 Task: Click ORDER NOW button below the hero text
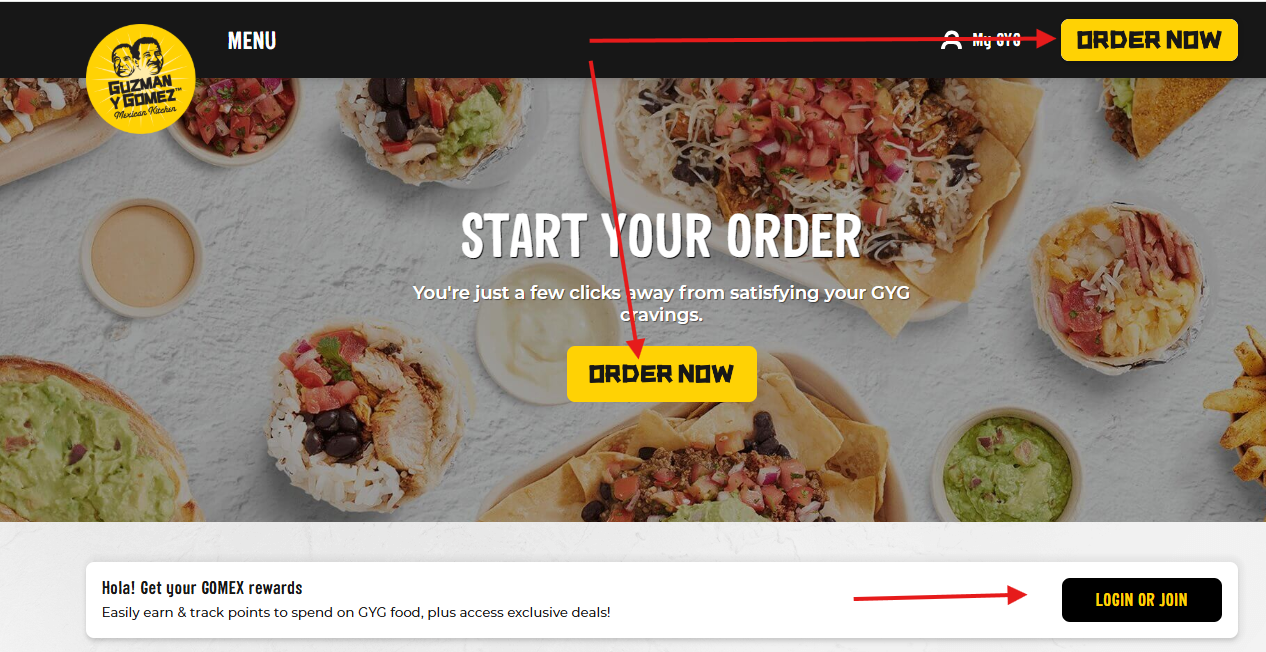(x=662, y=374)
